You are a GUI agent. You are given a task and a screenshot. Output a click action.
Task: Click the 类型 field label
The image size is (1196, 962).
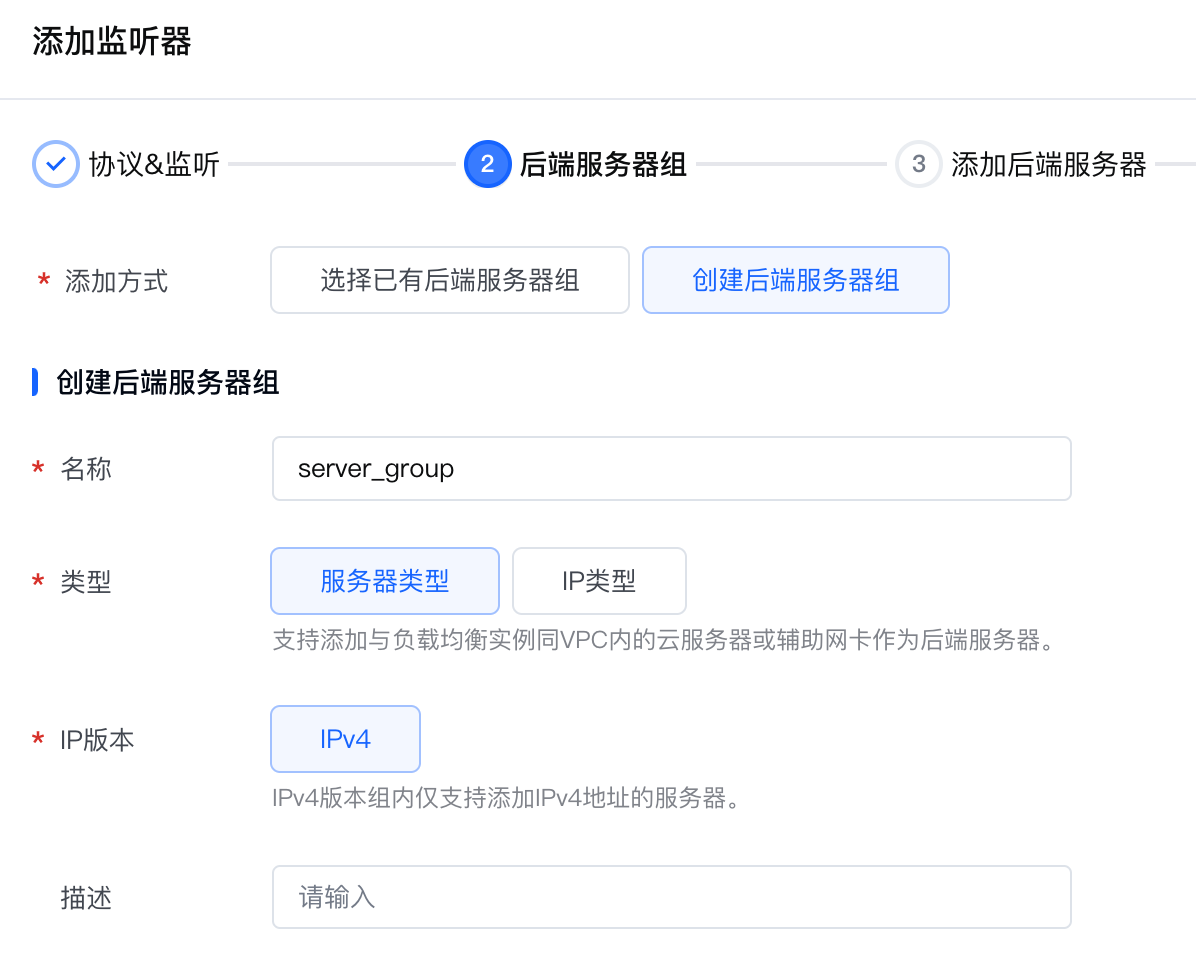click(x=86, y=581)
